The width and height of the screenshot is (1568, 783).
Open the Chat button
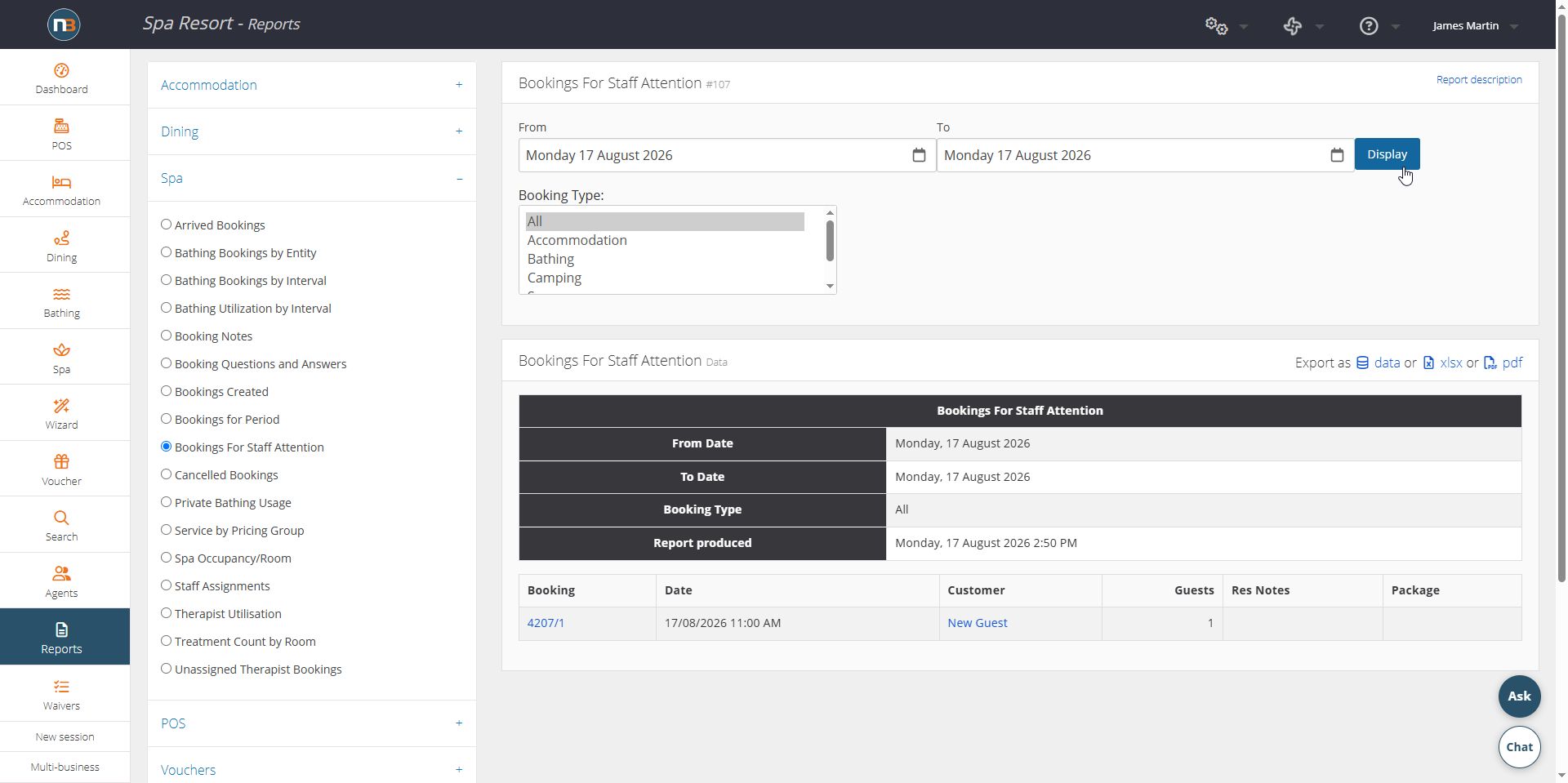click(x=1519, y=747)
